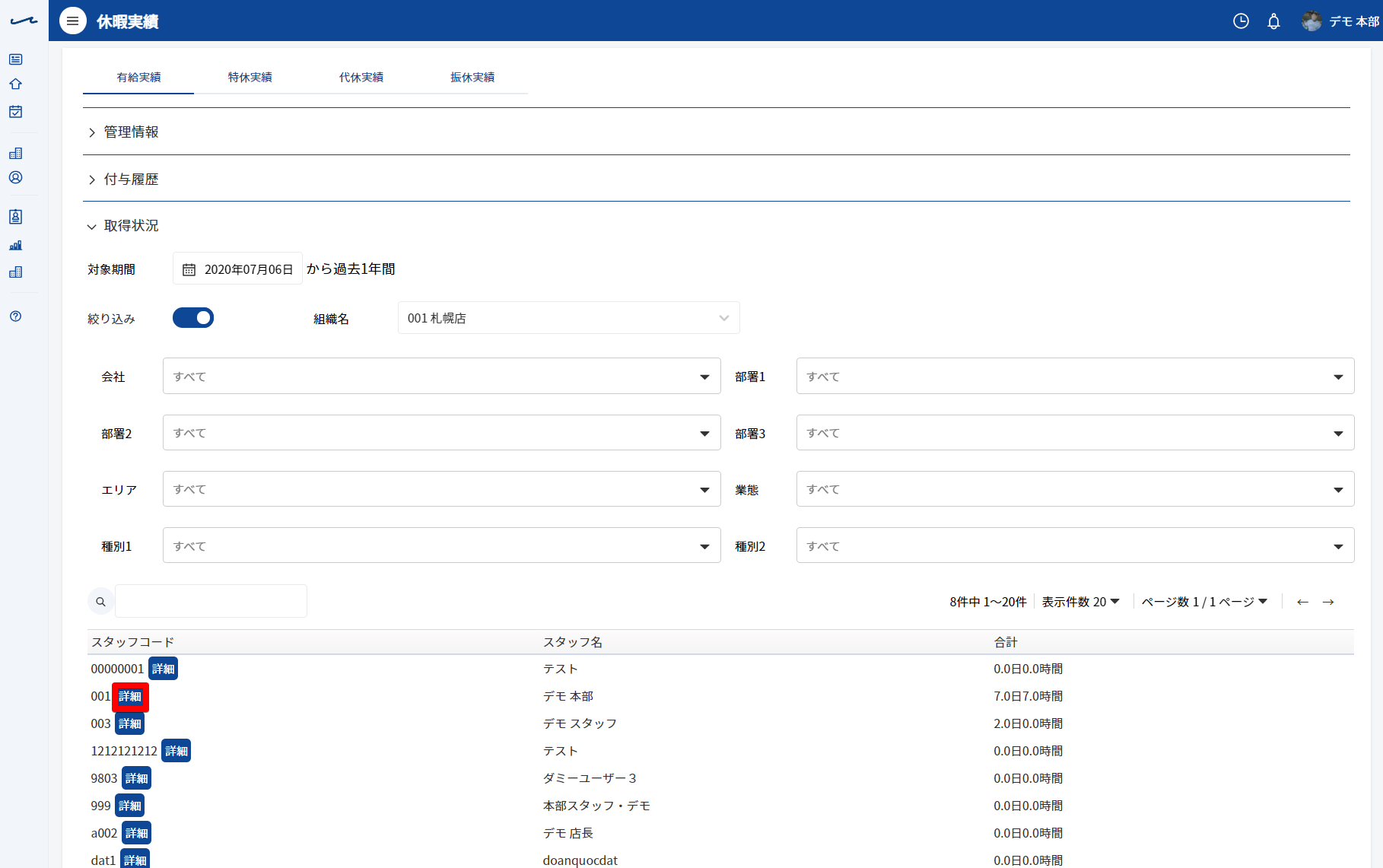The image size is (1383, 868).
Task: Sort by 合計 column header
Action: tap(1006, 642)
